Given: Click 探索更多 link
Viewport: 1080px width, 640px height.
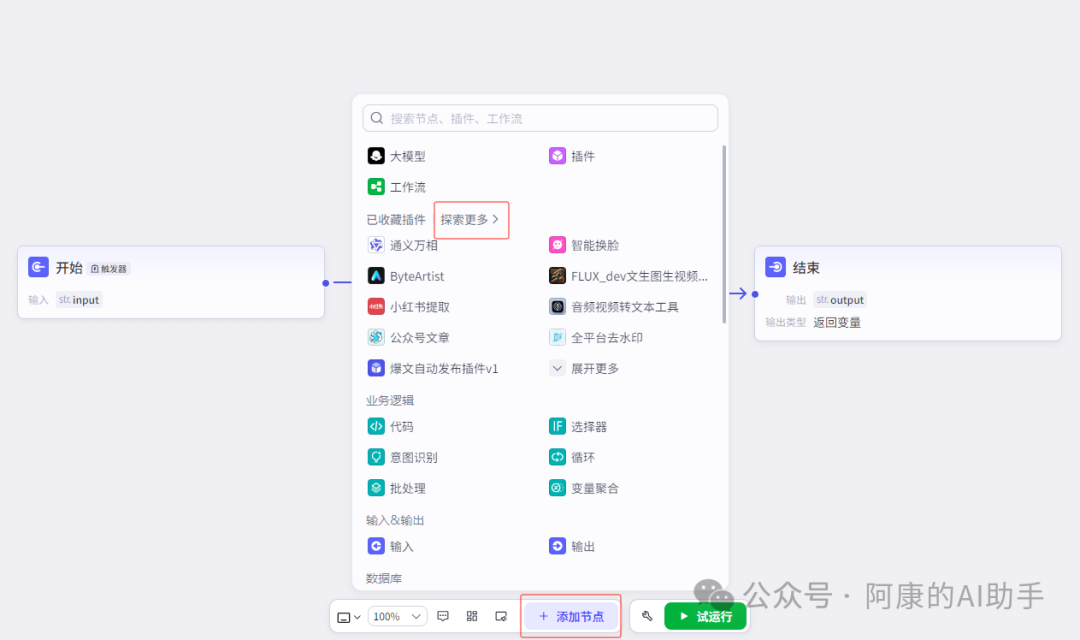Looking at the screenshot, I should (470, 220).
